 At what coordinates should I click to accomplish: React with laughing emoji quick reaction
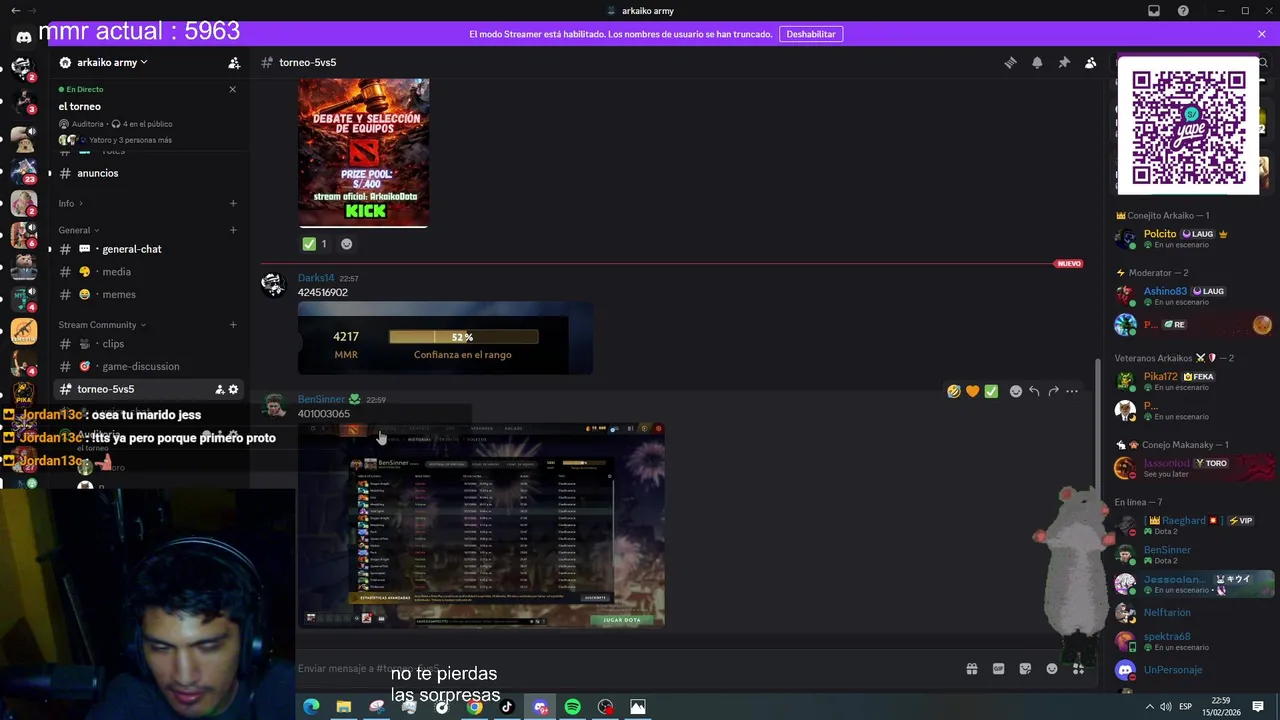[954, 391]
